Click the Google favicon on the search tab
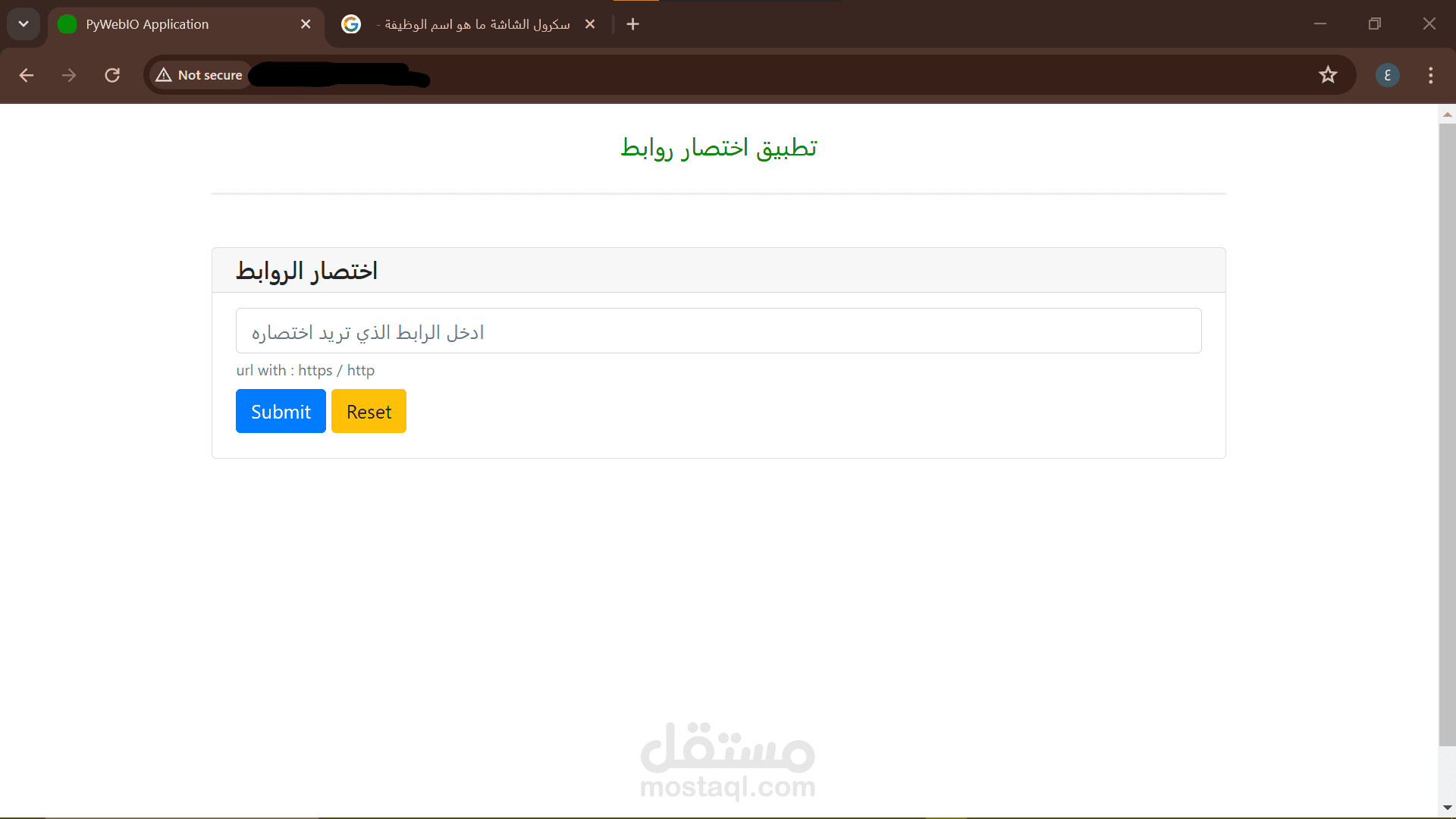The height and width of the screenshot is (819, 1456). (351, 24)
